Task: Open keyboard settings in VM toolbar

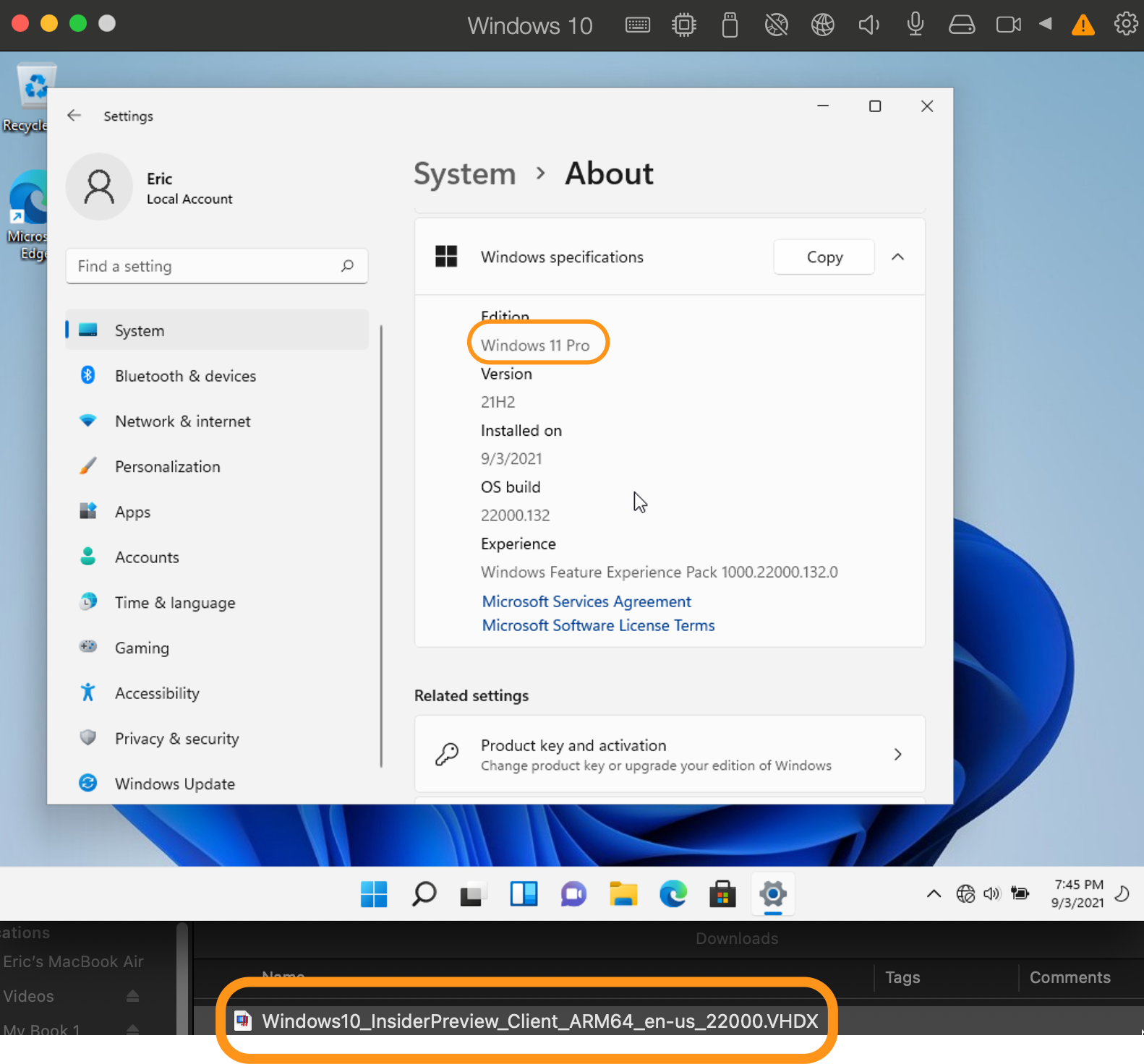Action: click(x=637, y=25)
